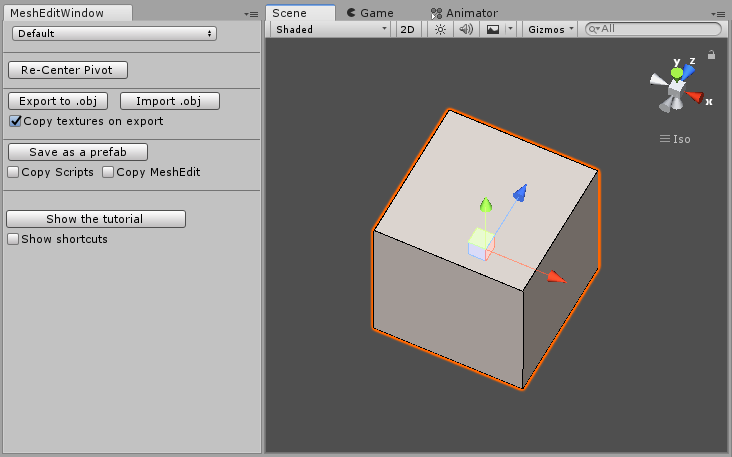Enable the Copy MeshEdit checkbox
This screenshot has width=732, height=457.
click(x=108, y=172)
